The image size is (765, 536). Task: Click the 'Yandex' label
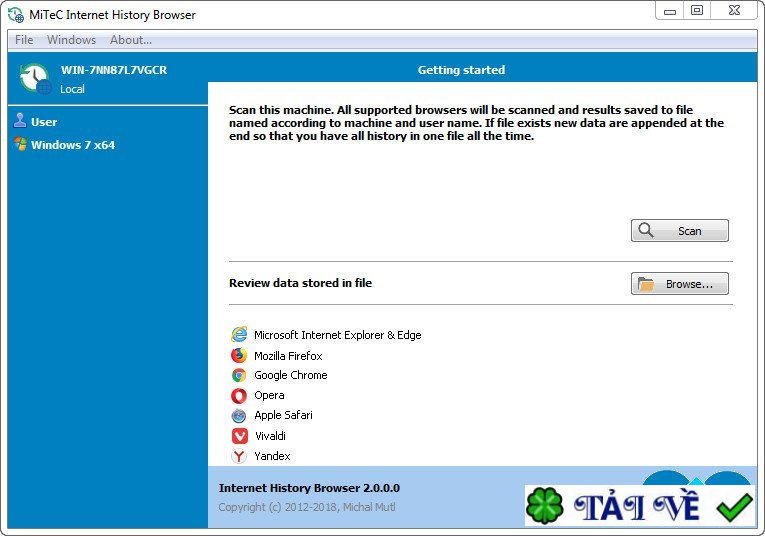272,456
